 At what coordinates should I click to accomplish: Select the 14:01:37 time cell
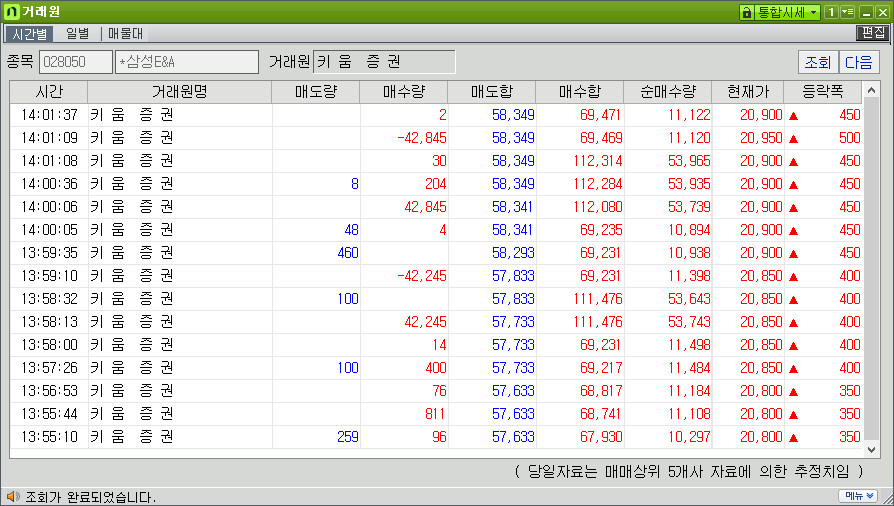click(49, 115)
